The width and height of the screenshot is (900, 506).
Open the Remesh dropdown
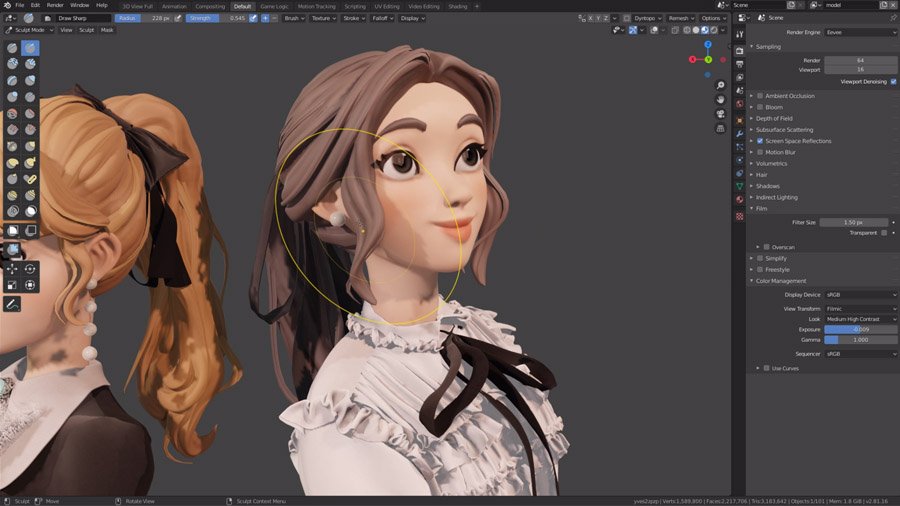pos(681,18)
